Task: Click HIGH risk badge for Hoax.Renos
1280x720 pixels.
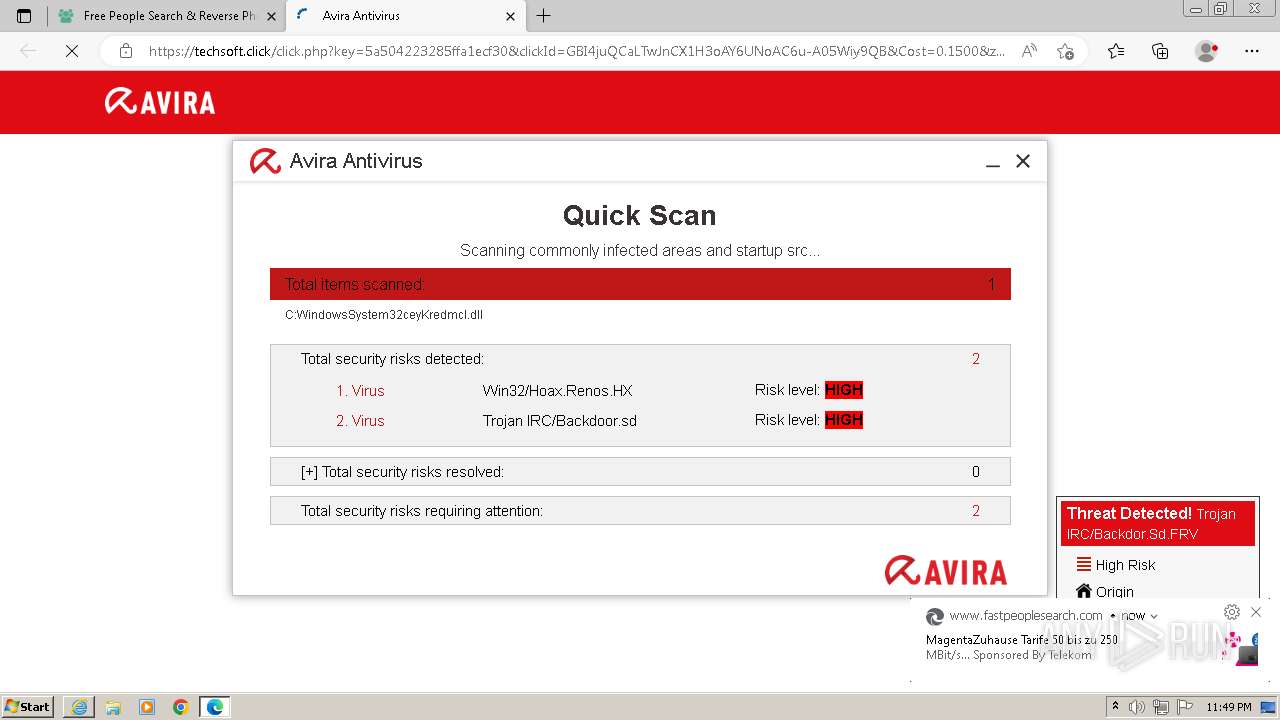Action: (844, 390)
